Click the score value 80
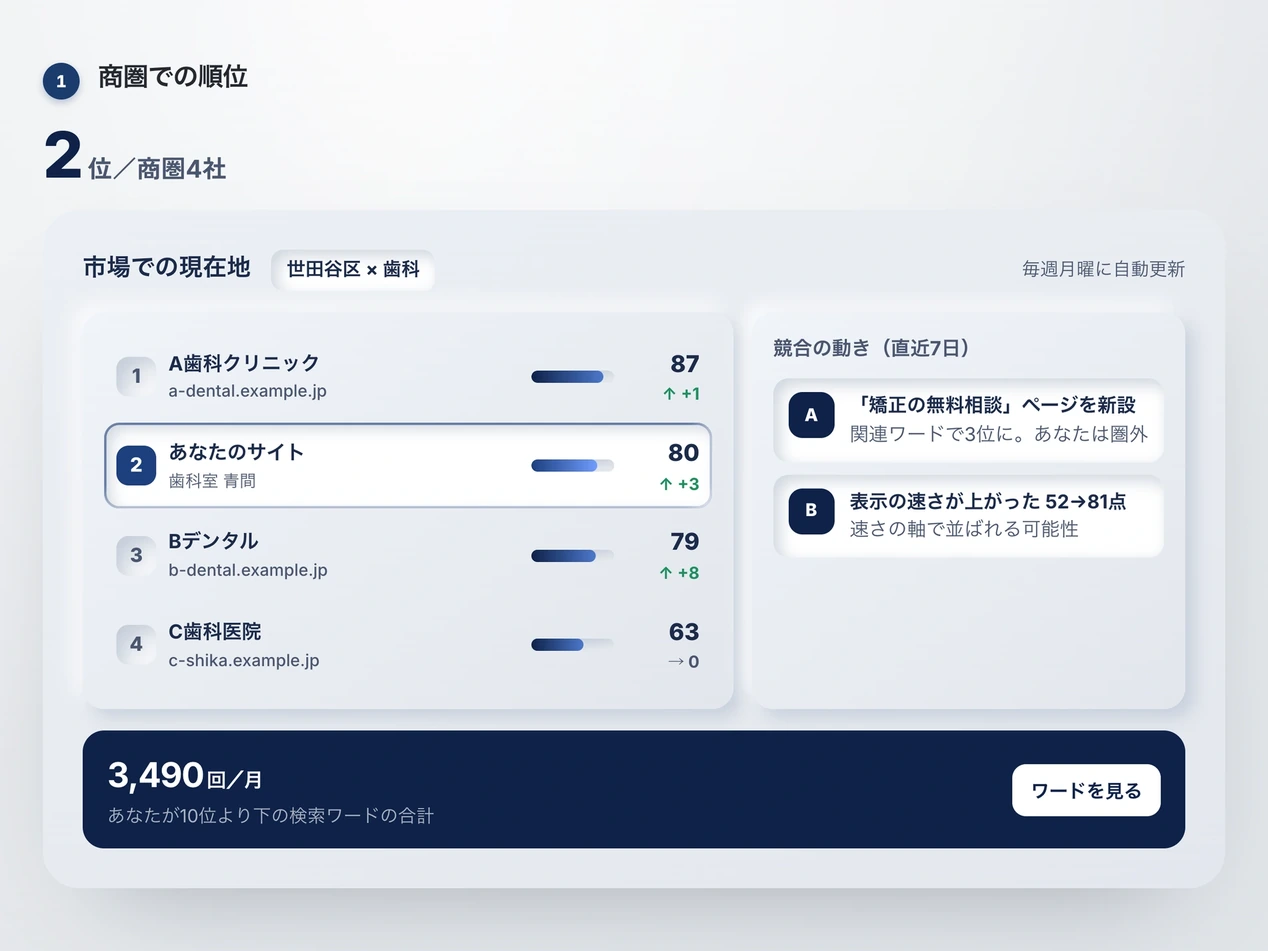1268x951 pixels. coord(684,453)
